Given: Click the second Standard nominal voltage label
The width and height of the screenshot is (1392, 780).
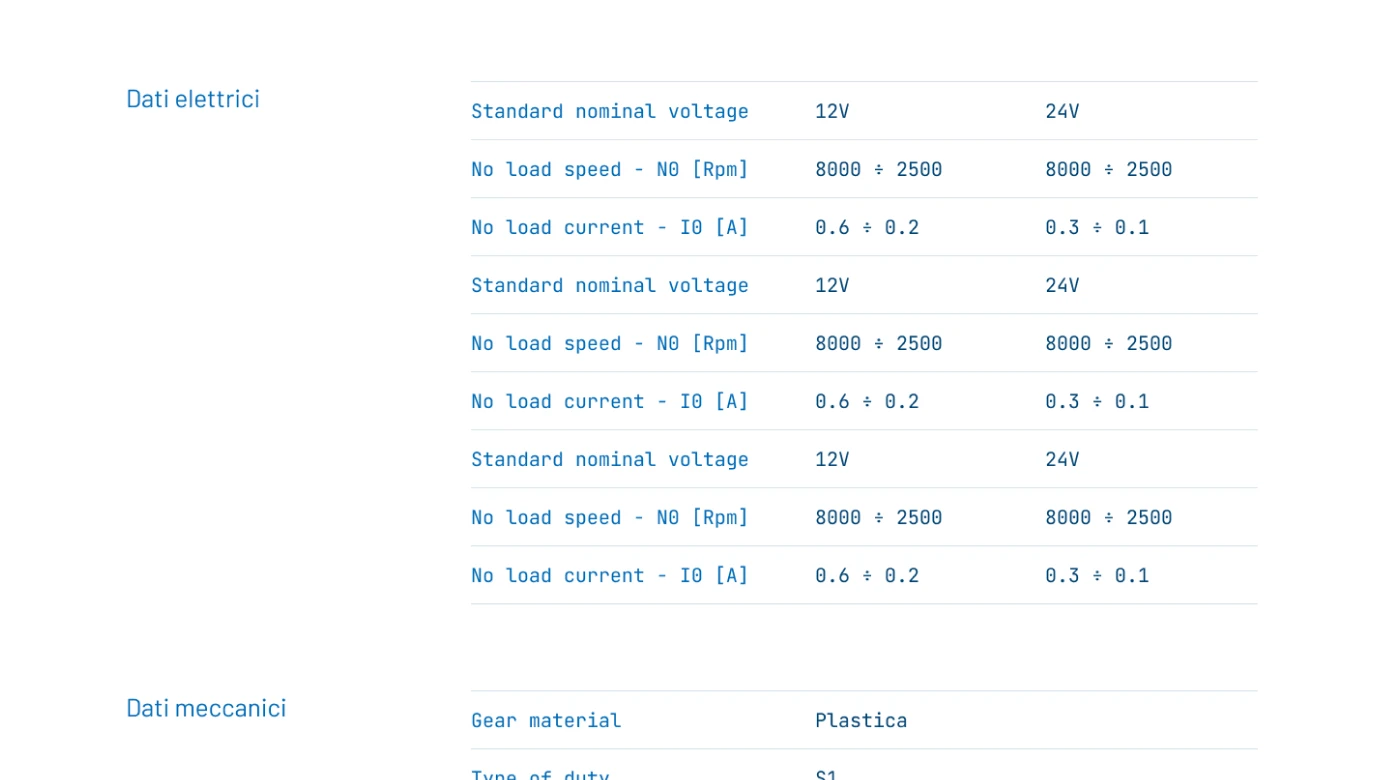Looking at the screenshot, I should click(610, 285).
